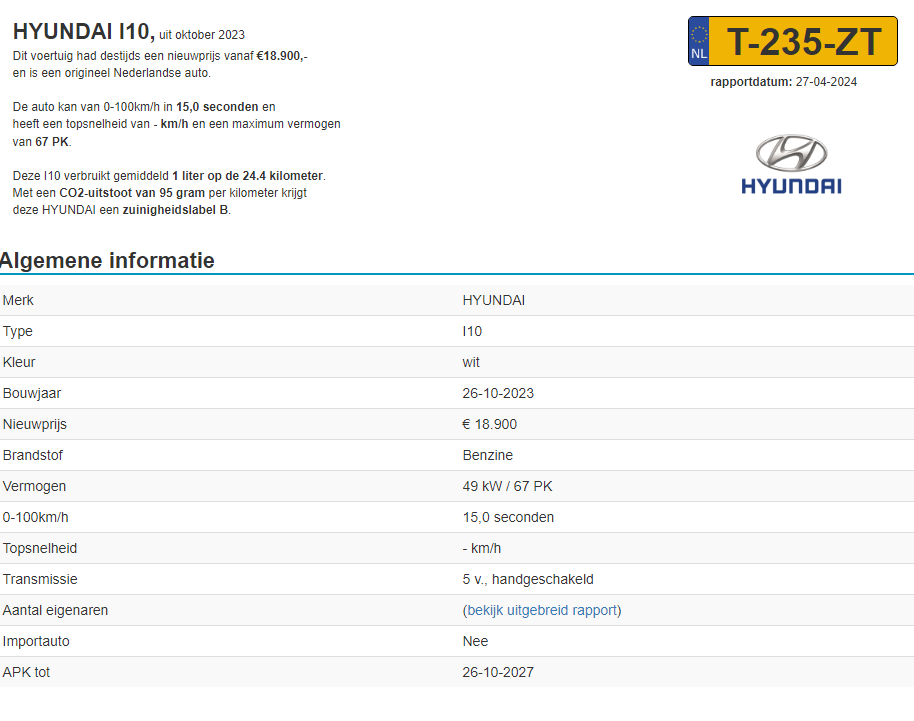Click the 'Algemene informatie' section heading
Viewport: 914px width, 721px height.
point(107,260)
